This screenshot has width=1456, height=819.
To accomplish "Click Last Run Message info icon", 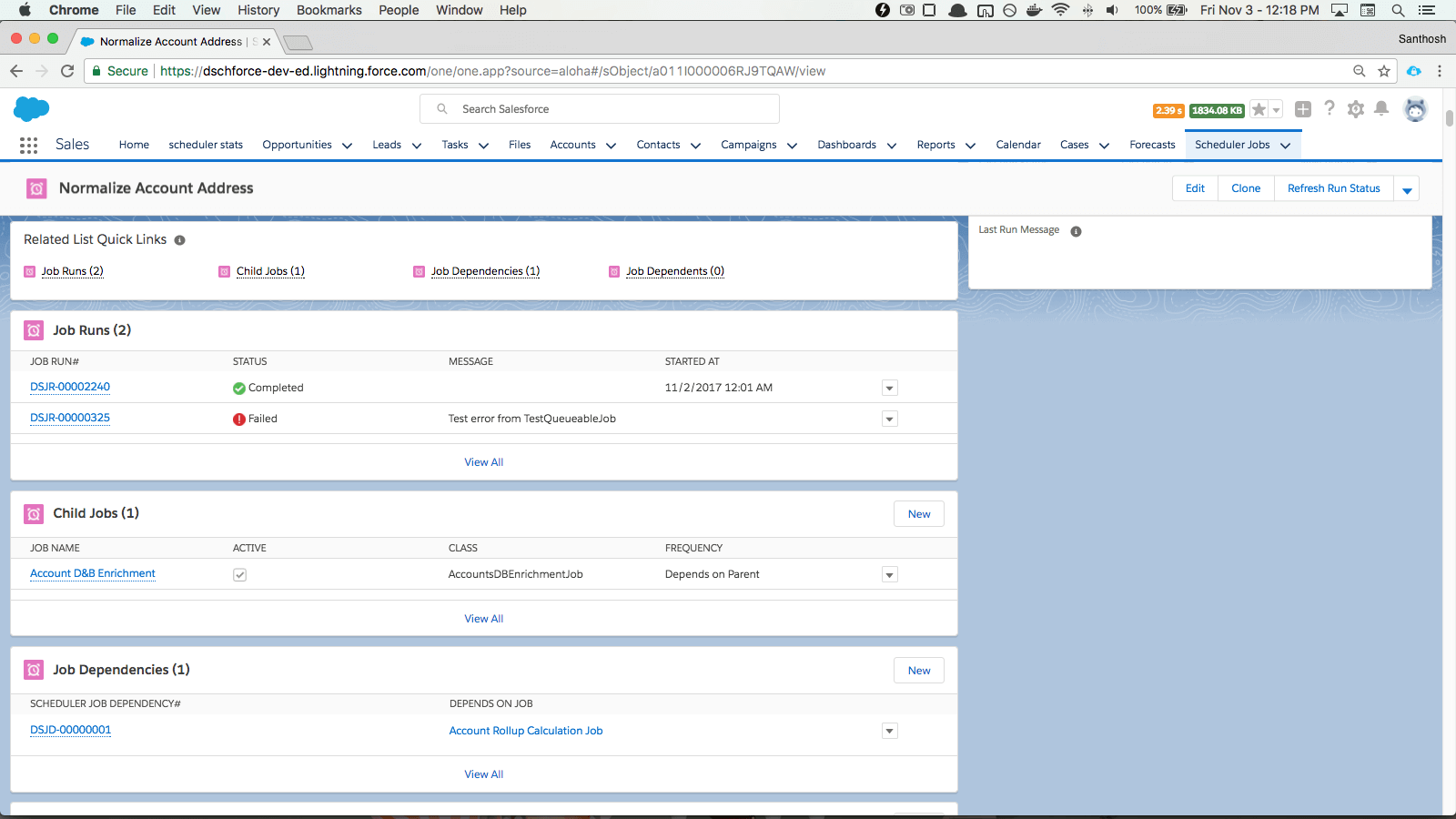I will 1076,231.
